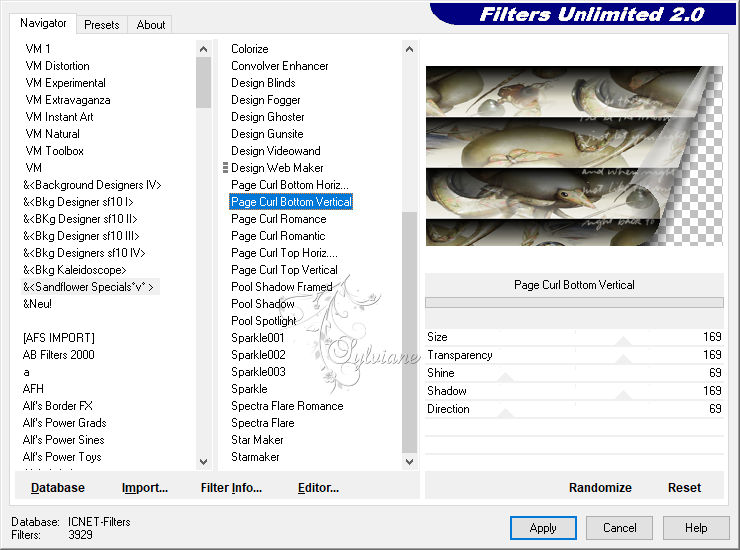Select VM Extravaganza category
This screenshot has width=740, height=550.
tap(67, 100)
